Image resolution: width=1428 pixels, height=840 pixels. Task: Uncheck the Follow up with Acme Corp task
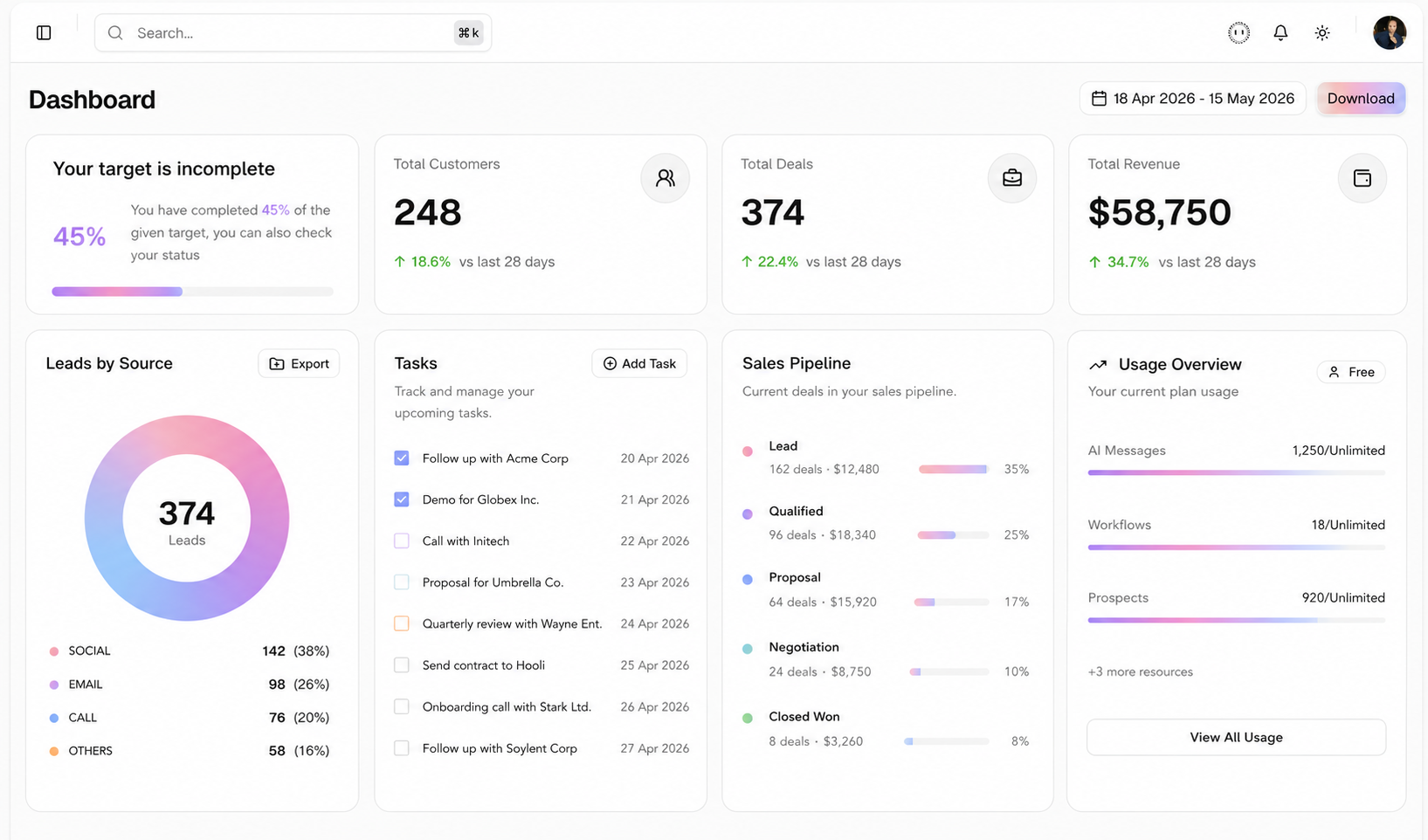(402, 458)
